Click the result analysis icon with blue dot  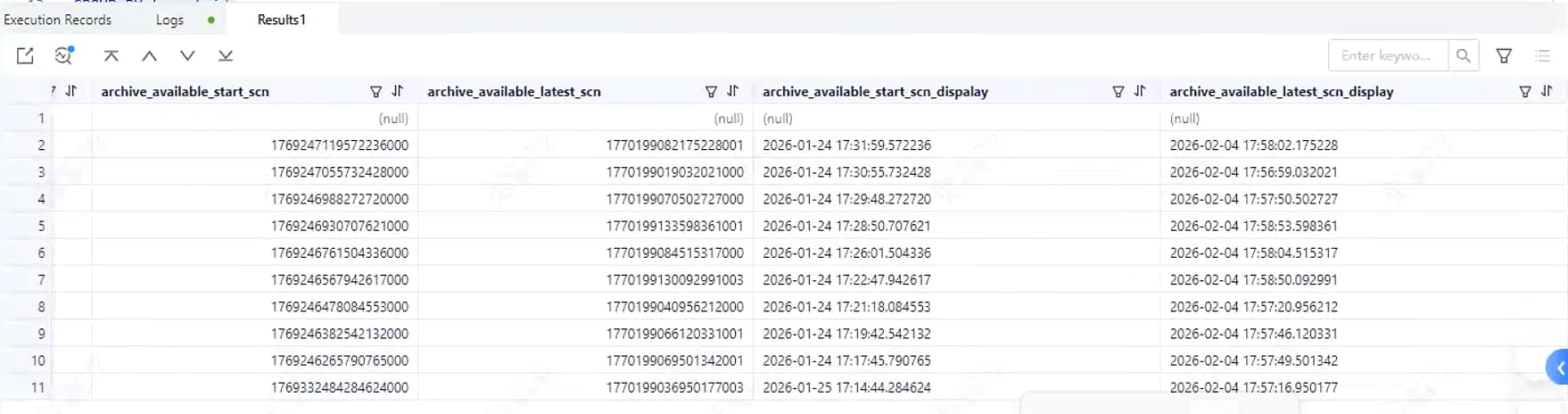pos(63,55)
